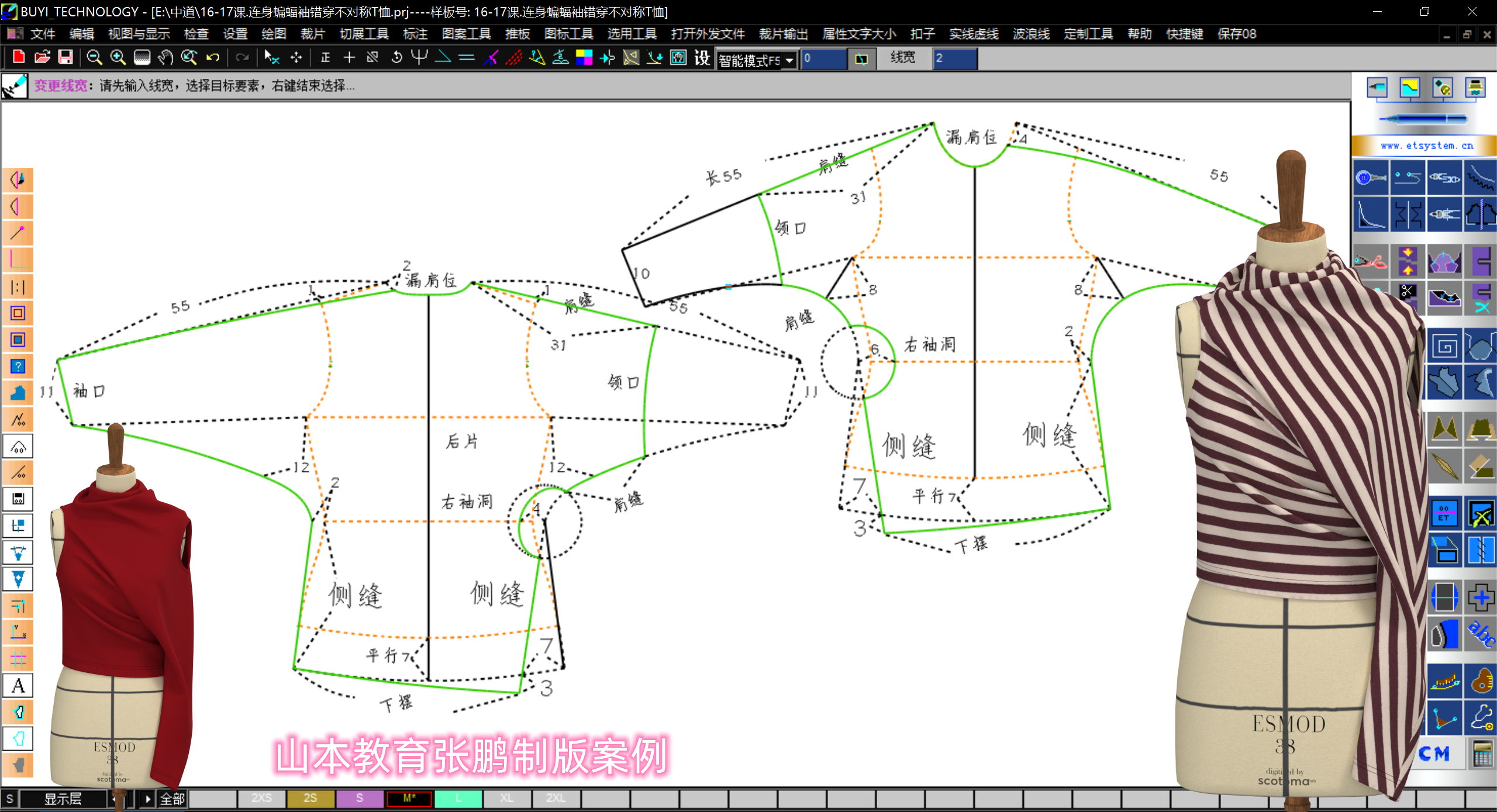Open the 标注 menu

[415, 34]
